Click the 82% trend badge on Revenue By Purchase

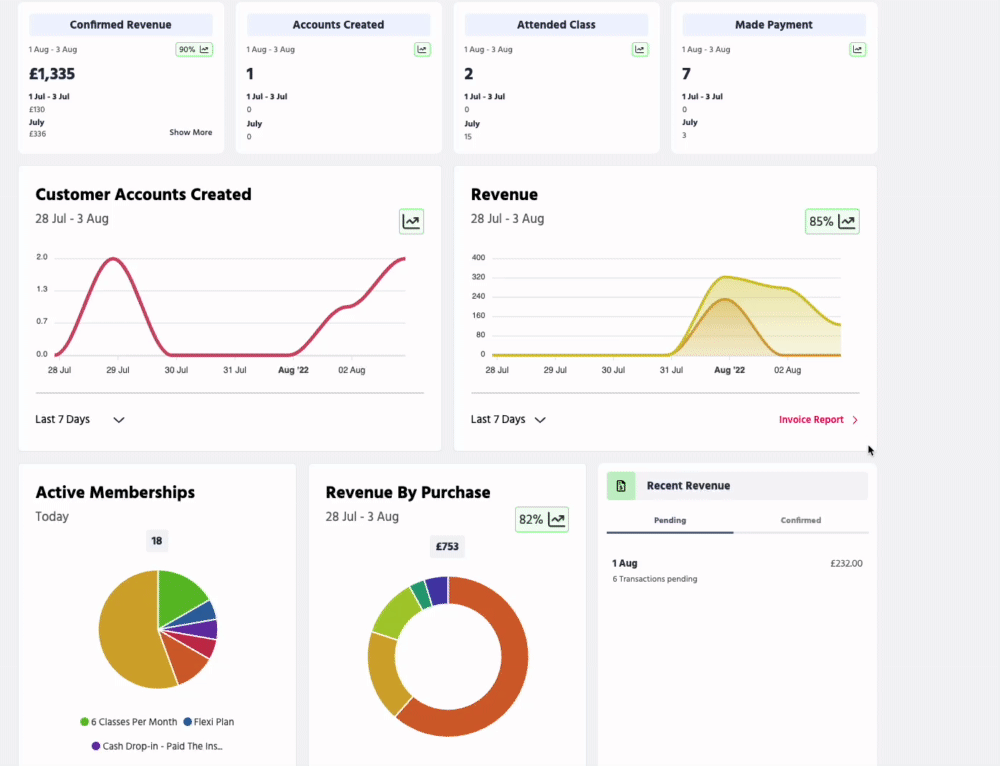click(x=542, y=519)
